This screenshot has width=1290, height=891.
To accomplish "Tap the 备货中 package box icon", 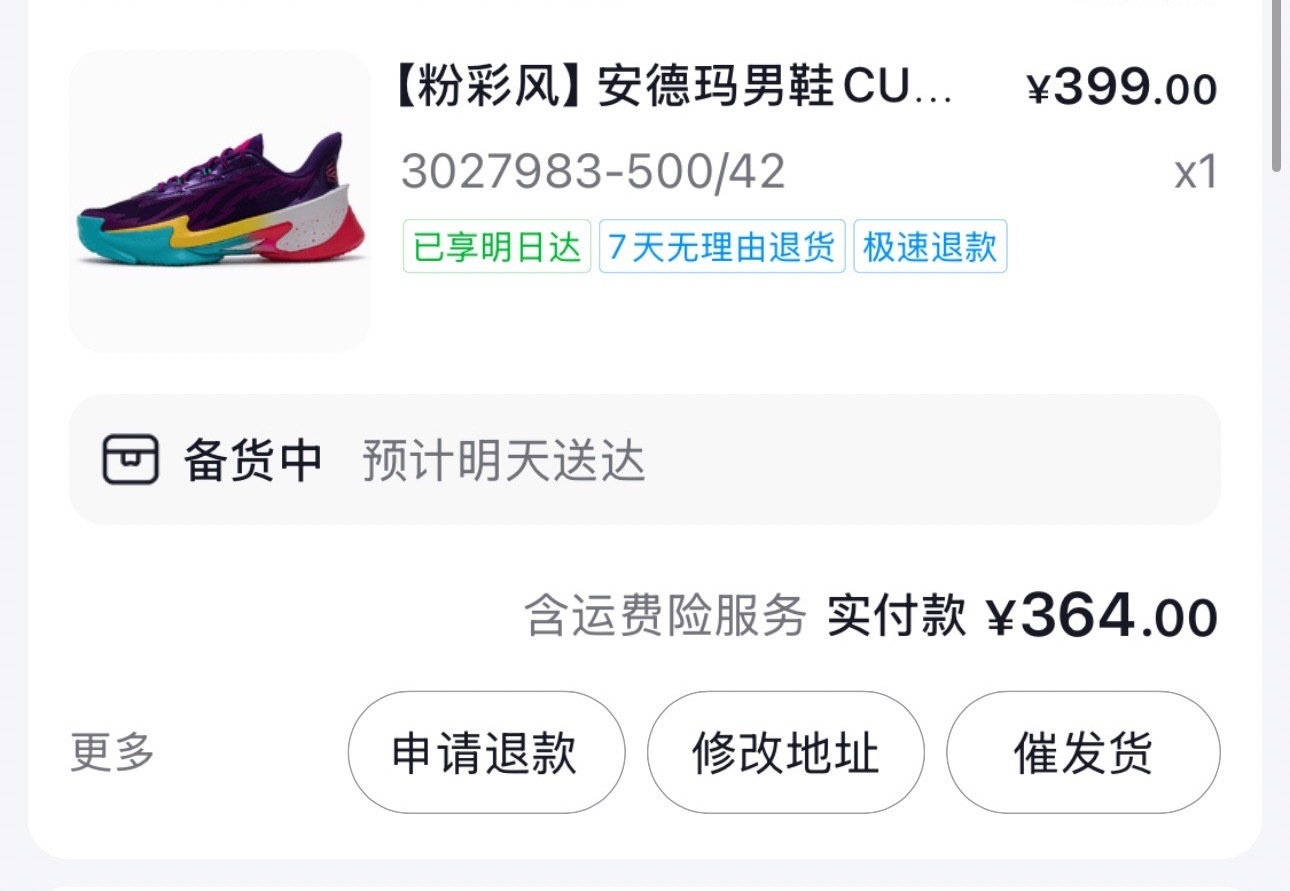I will click(x=130, y=460).
